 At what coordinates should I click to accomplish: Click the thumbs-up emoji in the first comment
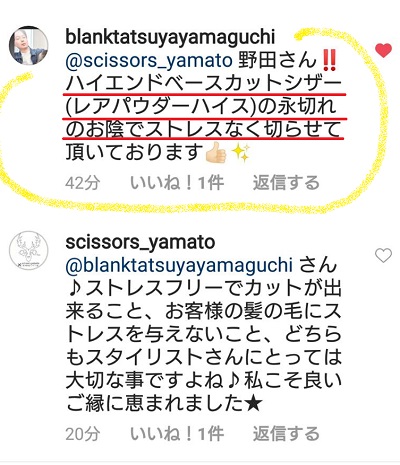click(216, 153)
